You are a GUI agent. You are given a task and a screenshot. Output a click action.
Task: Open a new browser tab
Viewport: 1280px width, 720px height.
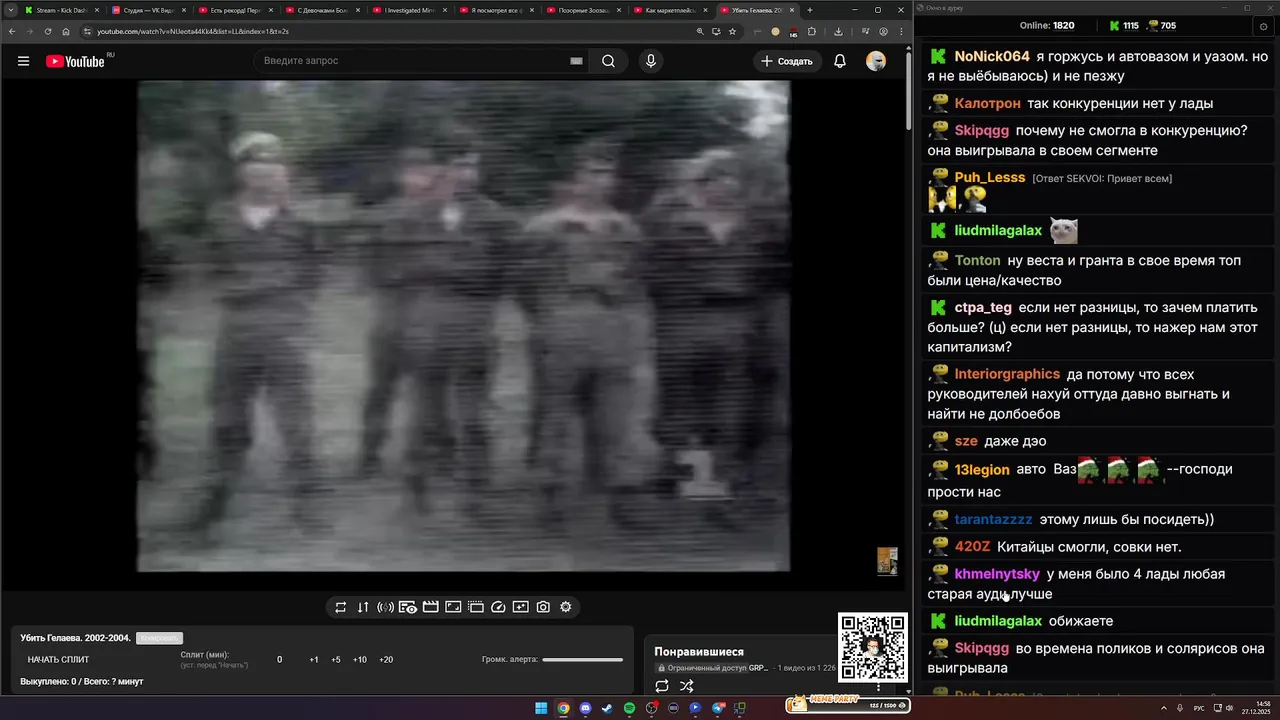coord(809,10)
